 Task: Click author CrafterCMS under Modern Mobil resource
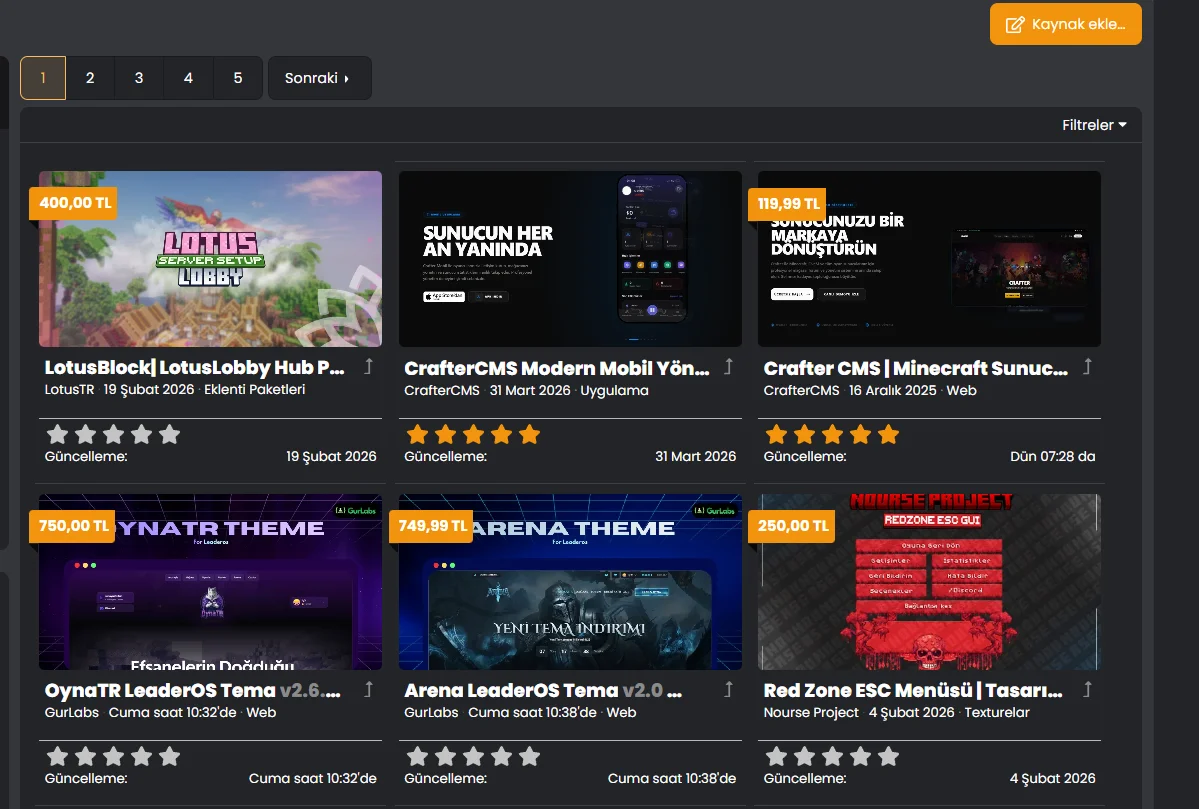442,390
